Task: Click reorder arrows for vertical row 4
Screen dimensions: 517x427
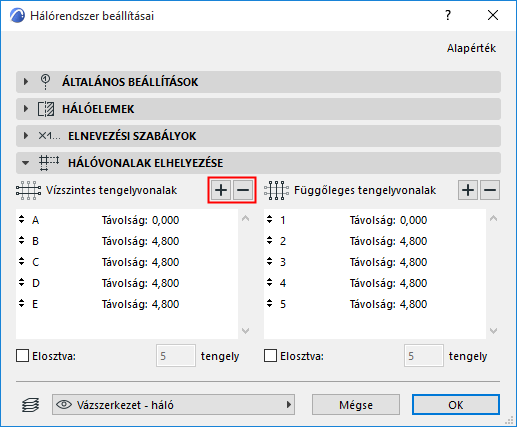Action: click(x=270, y=282)
